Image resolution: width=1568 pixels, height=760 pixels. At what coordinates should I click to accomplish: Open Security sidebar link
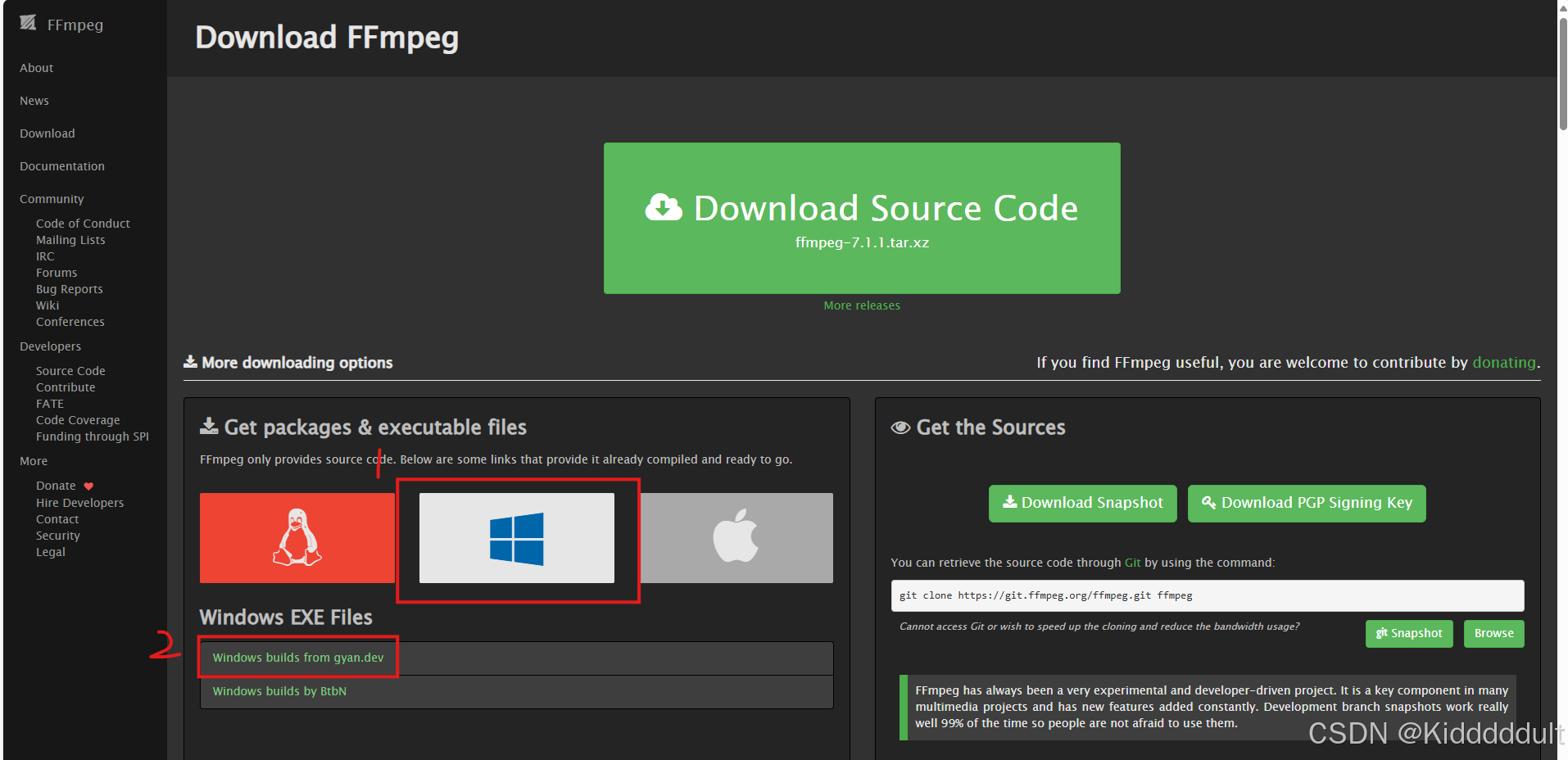pyautogui.click(x=58, y=536)
